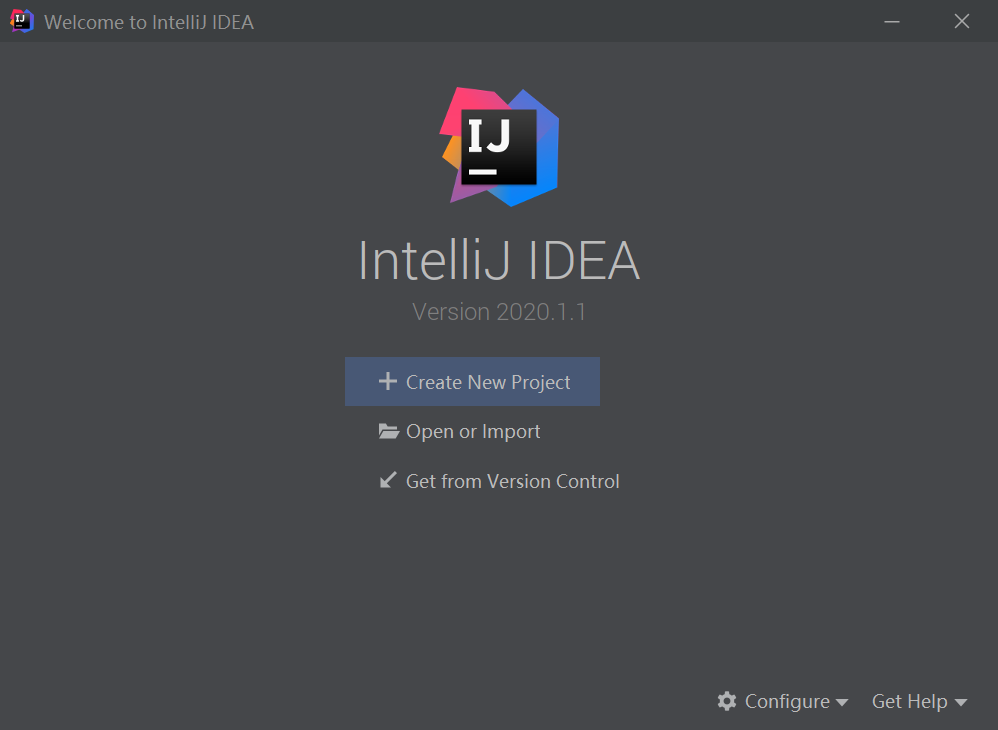
Task: Open the Get Help menu
Action: 919,701
